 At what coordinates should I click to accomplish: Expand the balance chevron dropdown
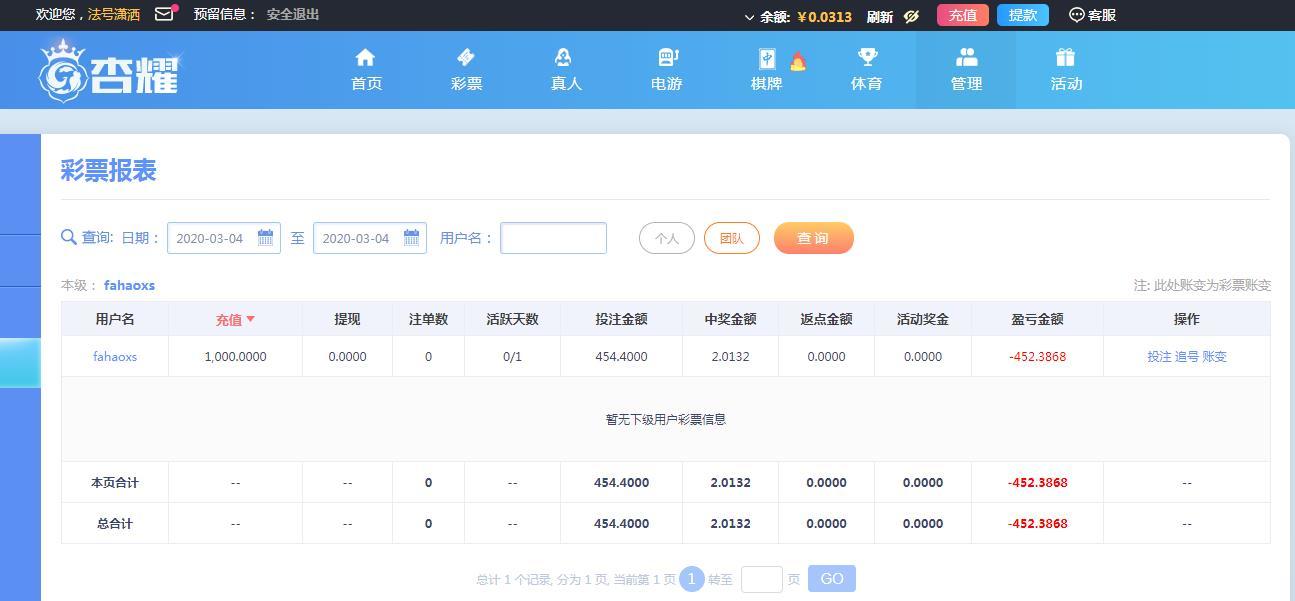(x=749, y=15)
